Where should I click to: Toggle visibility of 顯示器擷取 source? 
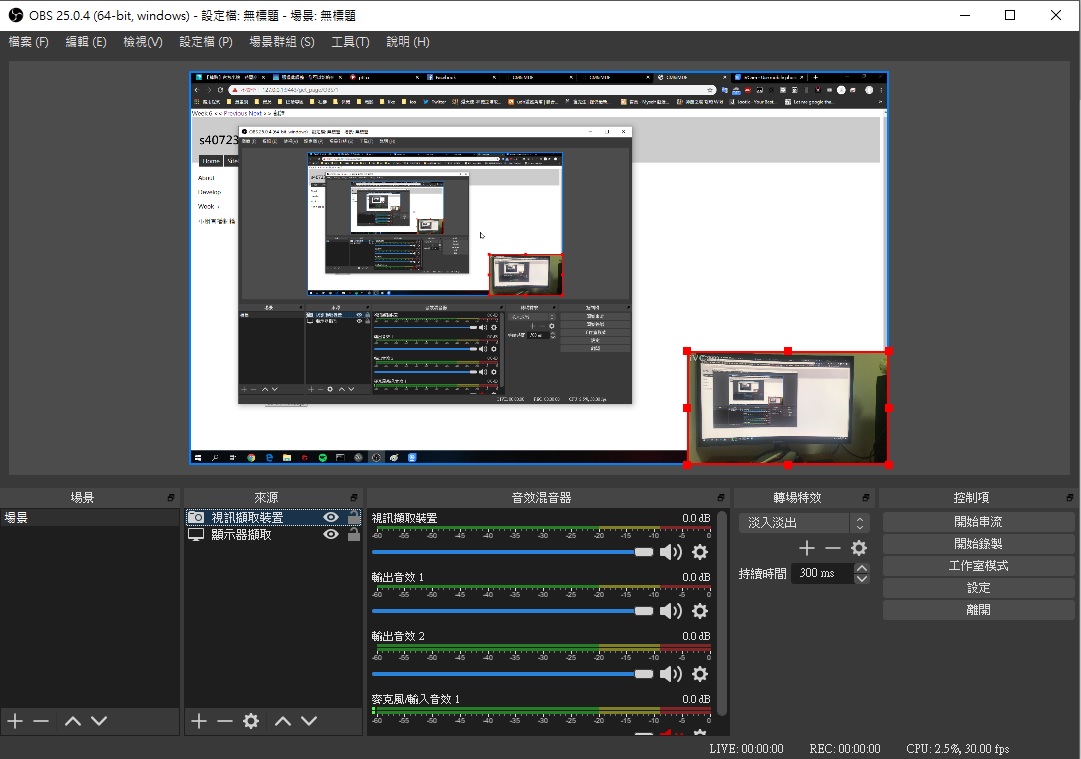click(x=331, y=535)
